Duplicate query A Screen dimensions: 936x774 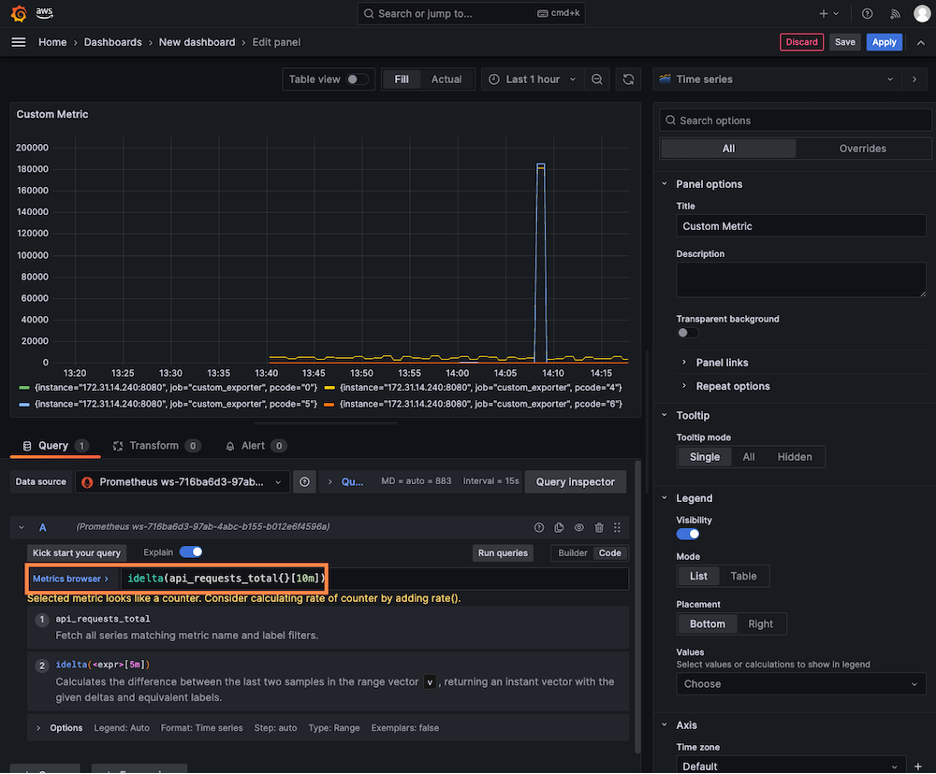point(559,527)
